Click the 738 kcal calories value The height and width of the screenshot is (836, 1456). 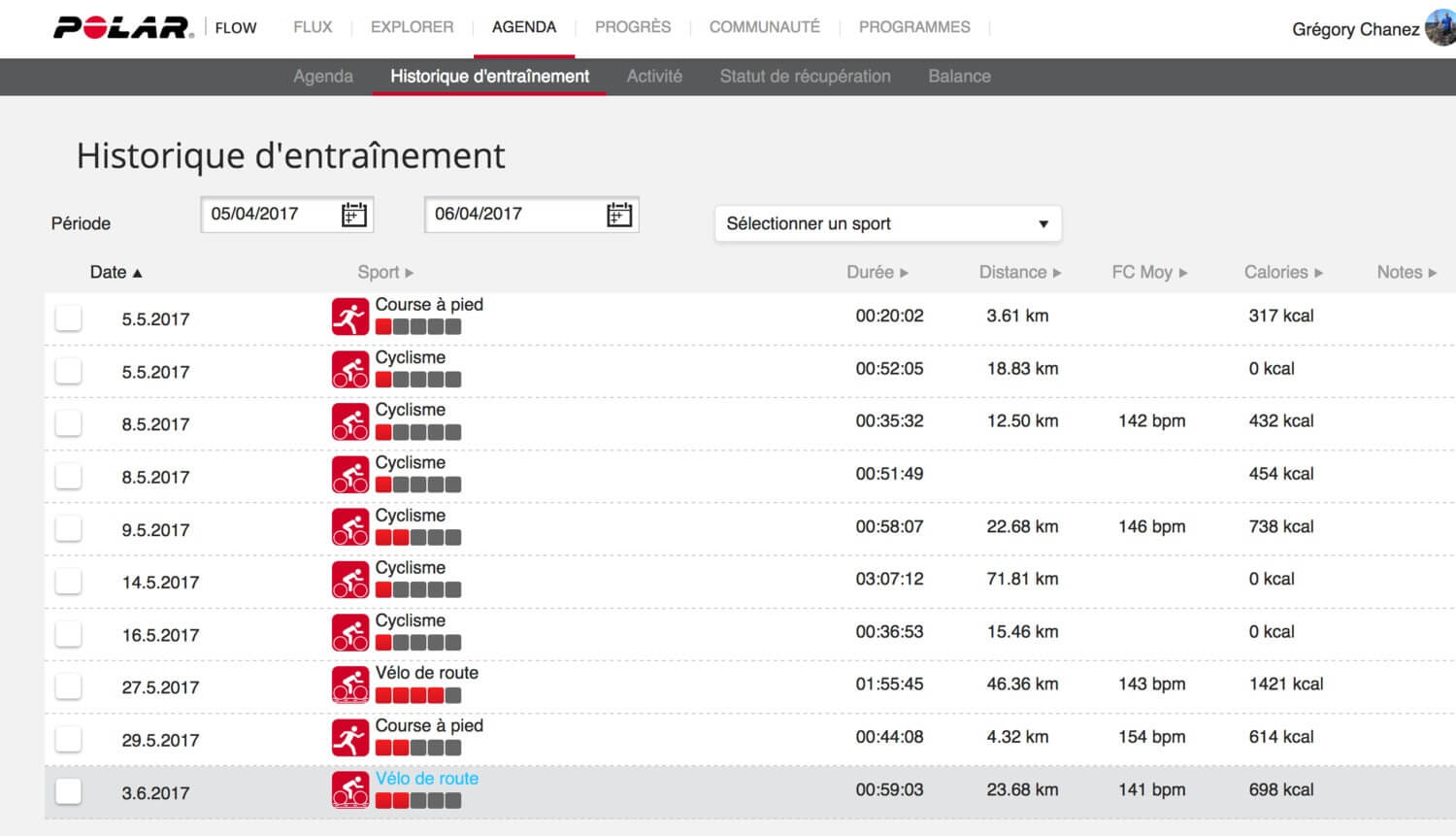pos(1281,526)
